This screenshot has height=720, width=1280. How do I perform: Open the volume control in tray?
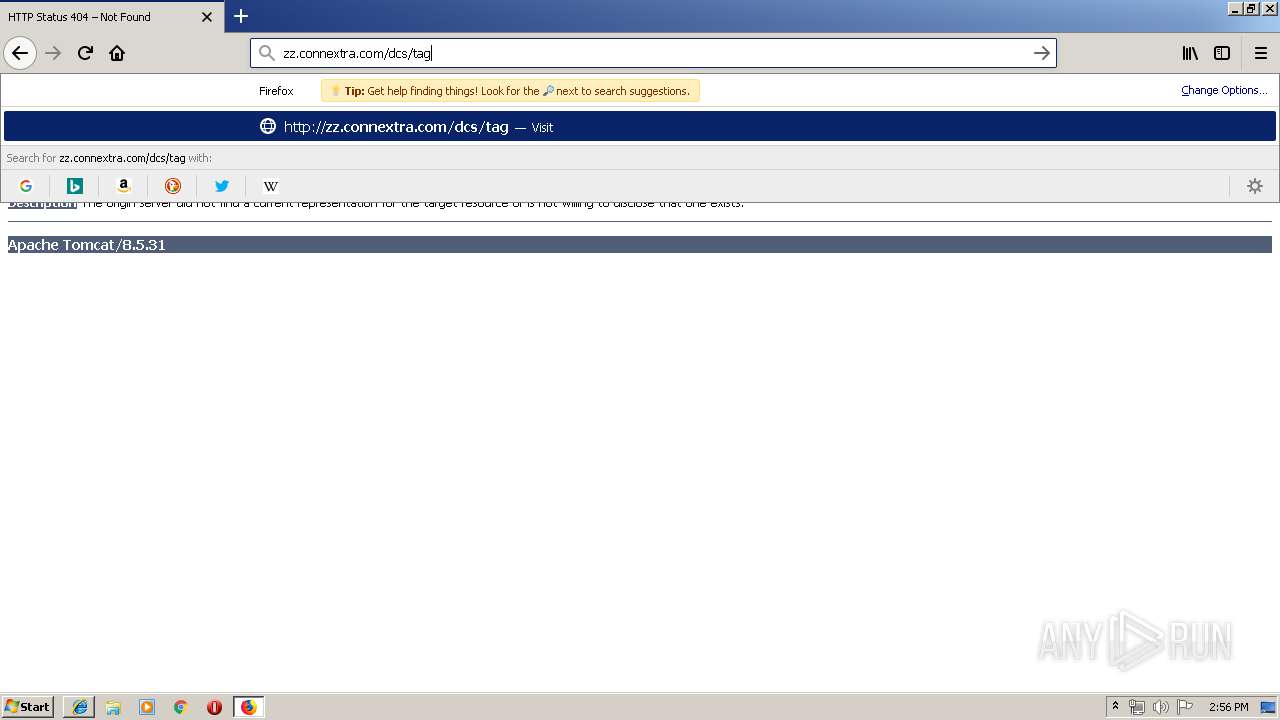[1161, 707]
